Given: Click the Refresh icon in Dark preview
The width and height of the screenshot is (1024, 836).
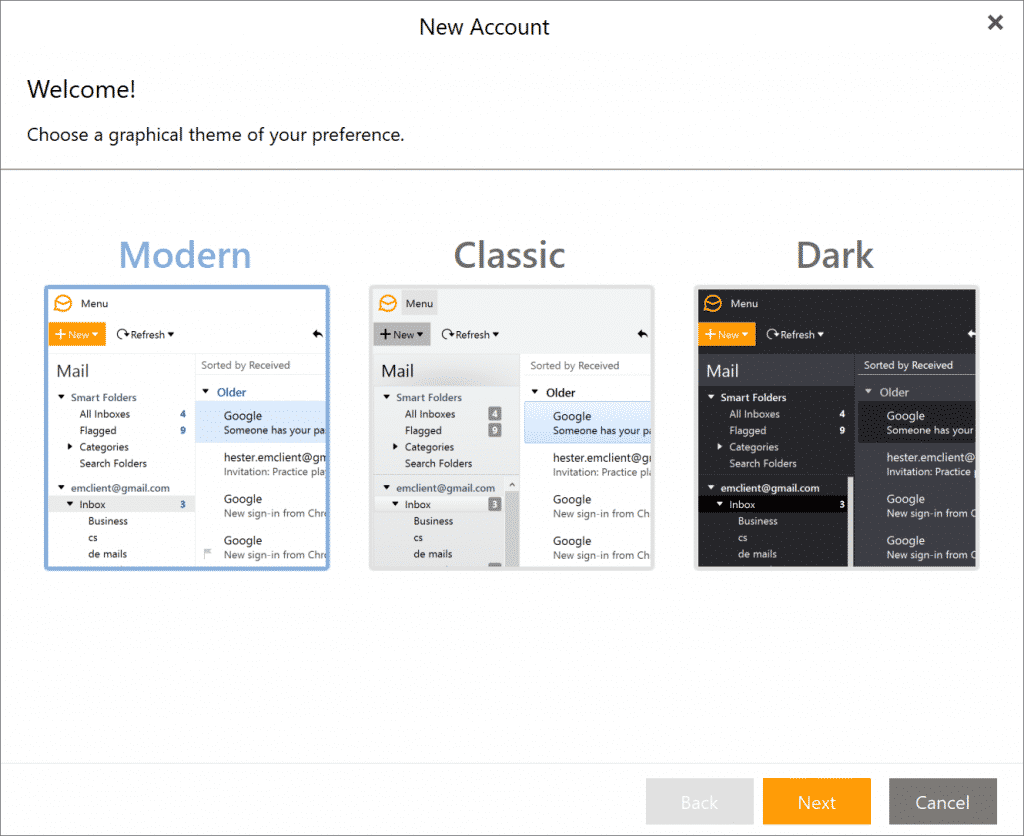Looking at the screenshot, I should [x=773, y=334].
